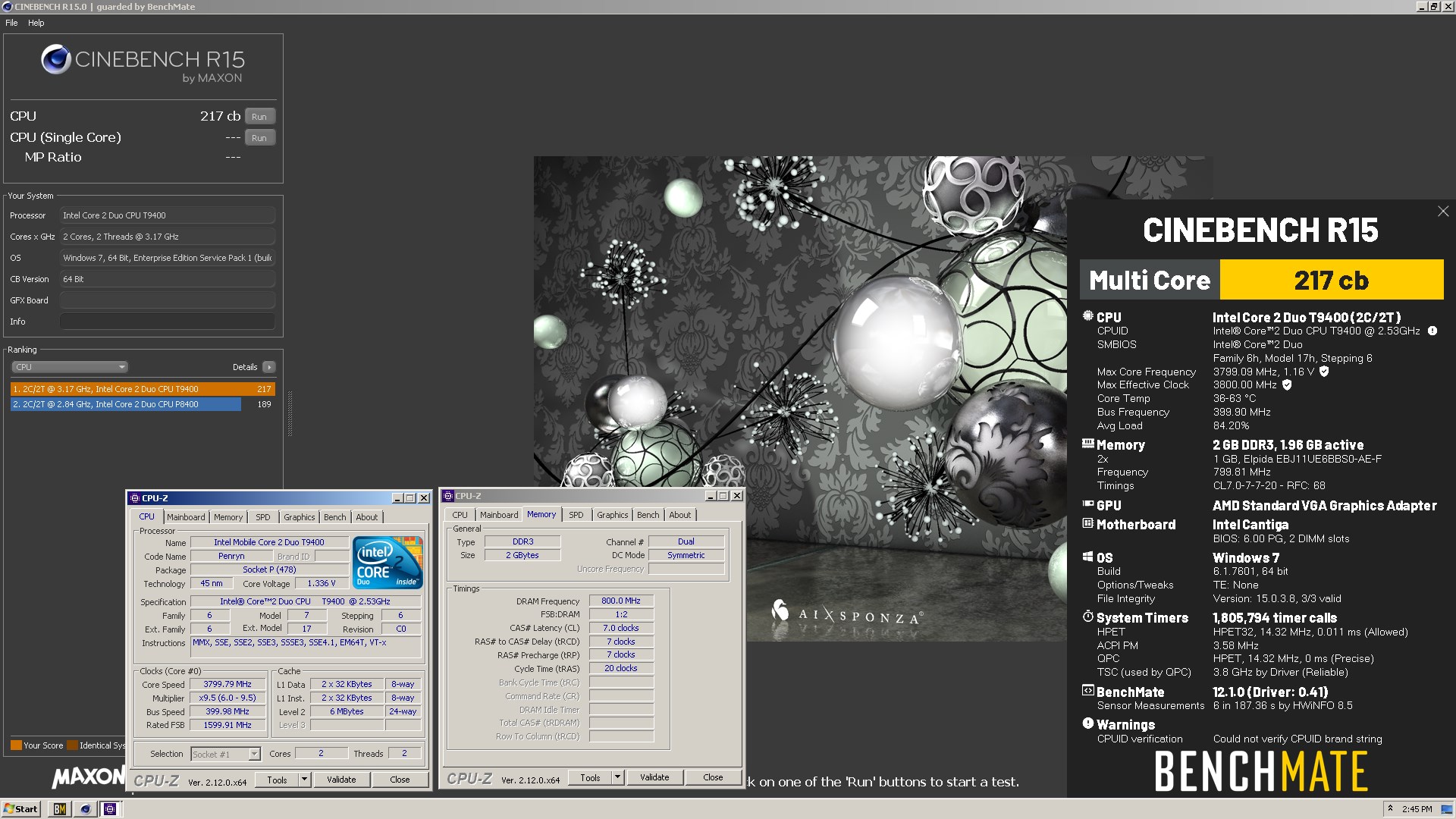Click the ranking Details arrow button

click(269, 367)
